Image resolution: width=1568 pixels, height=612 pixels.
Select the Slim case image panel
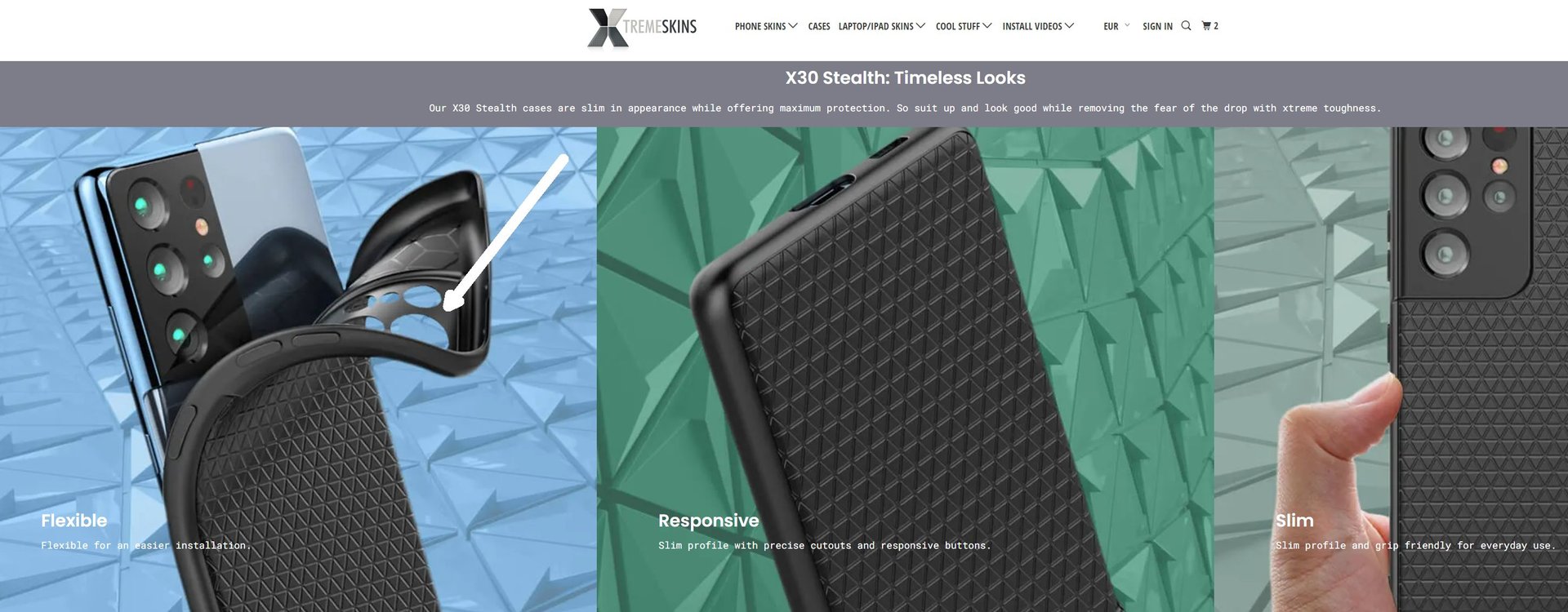pyautogui.click(x=1391, y=369)
